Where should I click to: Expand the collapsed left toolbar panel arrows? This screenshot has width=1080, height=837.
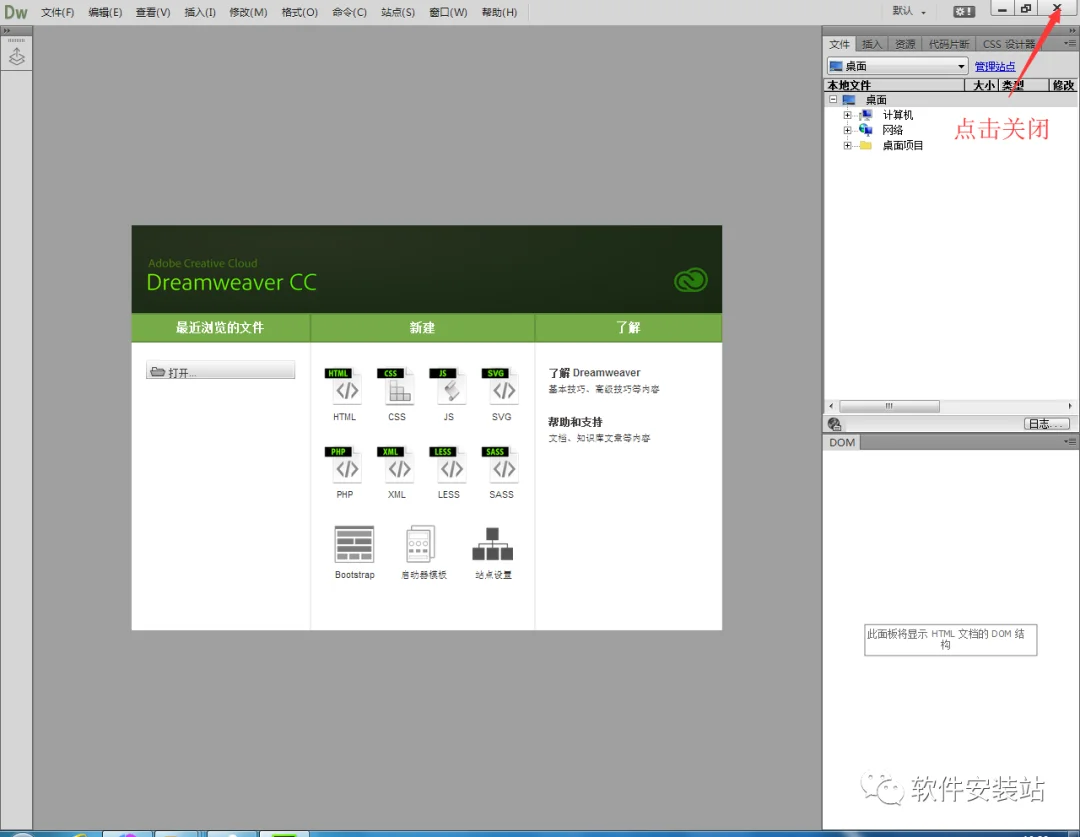pyautogui.click(x=7, y=31)
